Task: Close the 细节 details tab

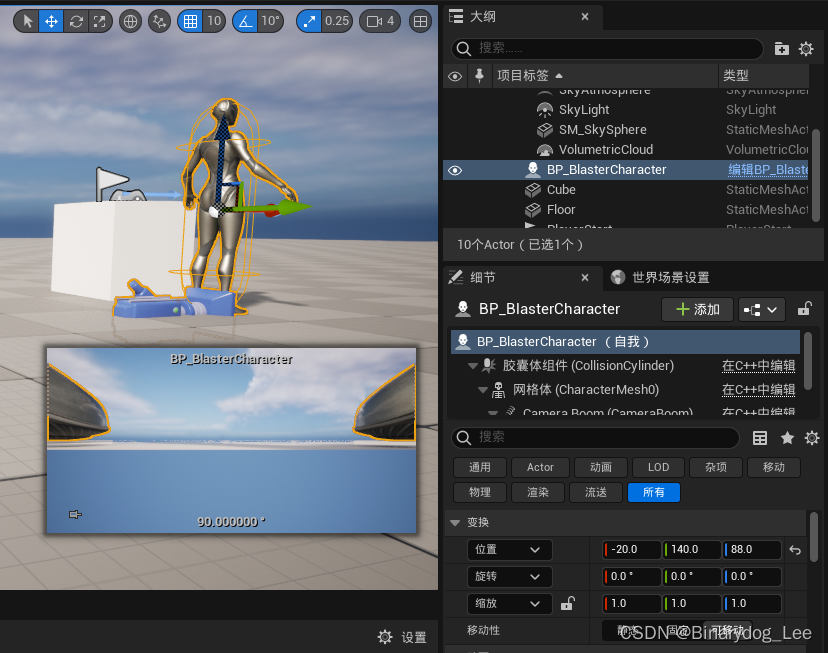Action: (x=585, y=278)
